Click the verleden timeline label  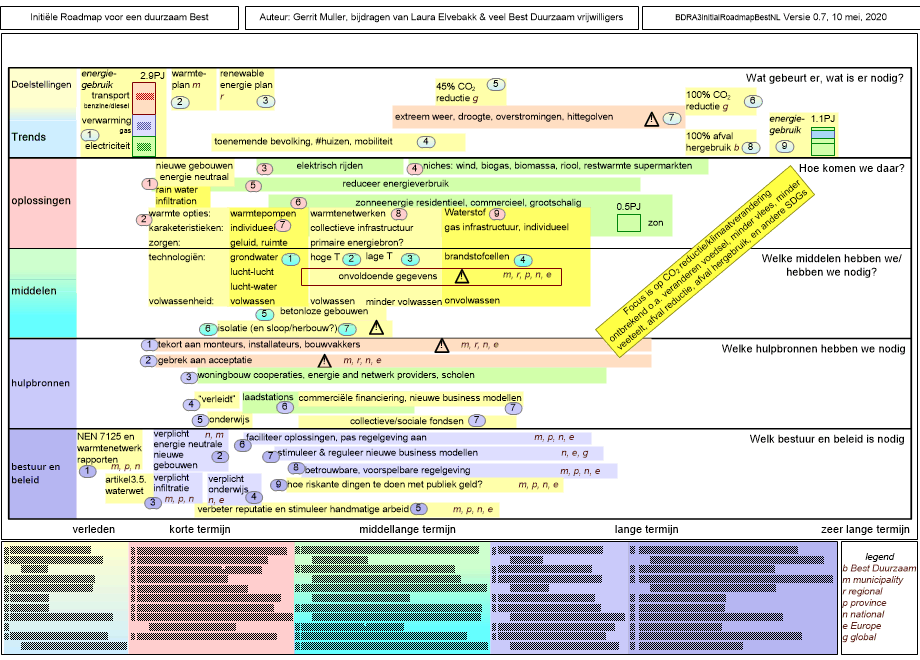coord(94,529)
